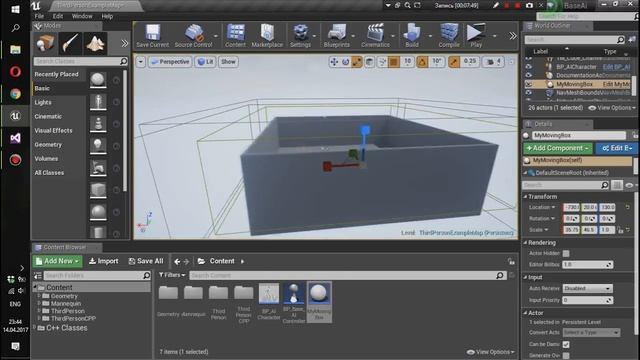
Task: Open the Help menu
Action: (107, 16)
